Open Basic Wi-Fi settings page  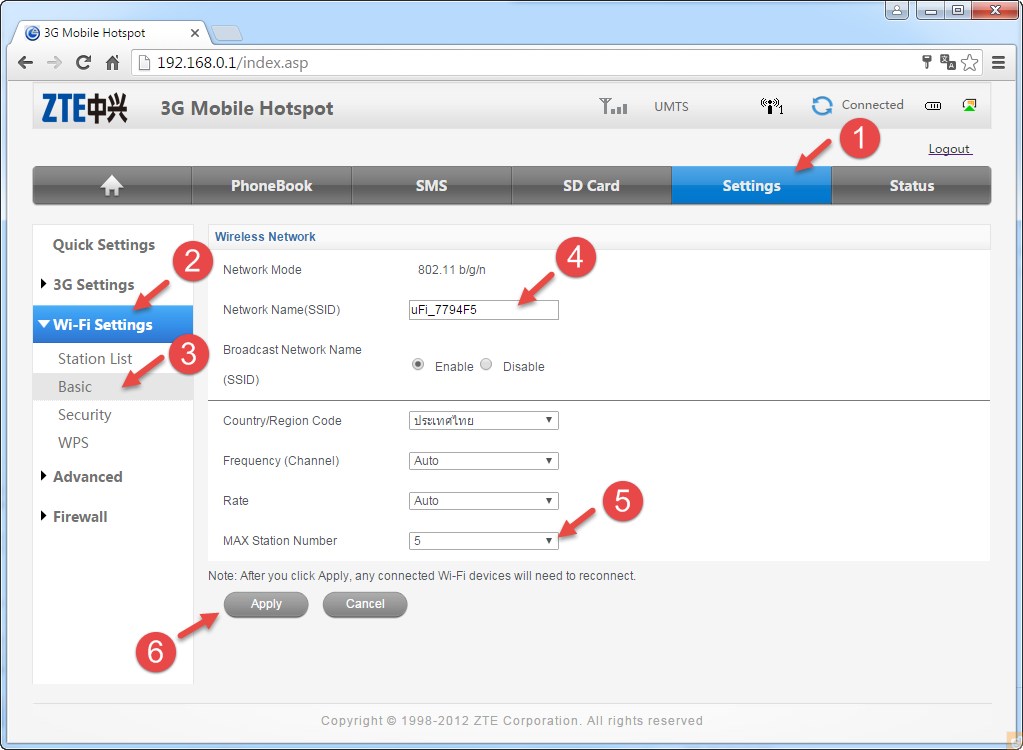[x=113, y=387]
